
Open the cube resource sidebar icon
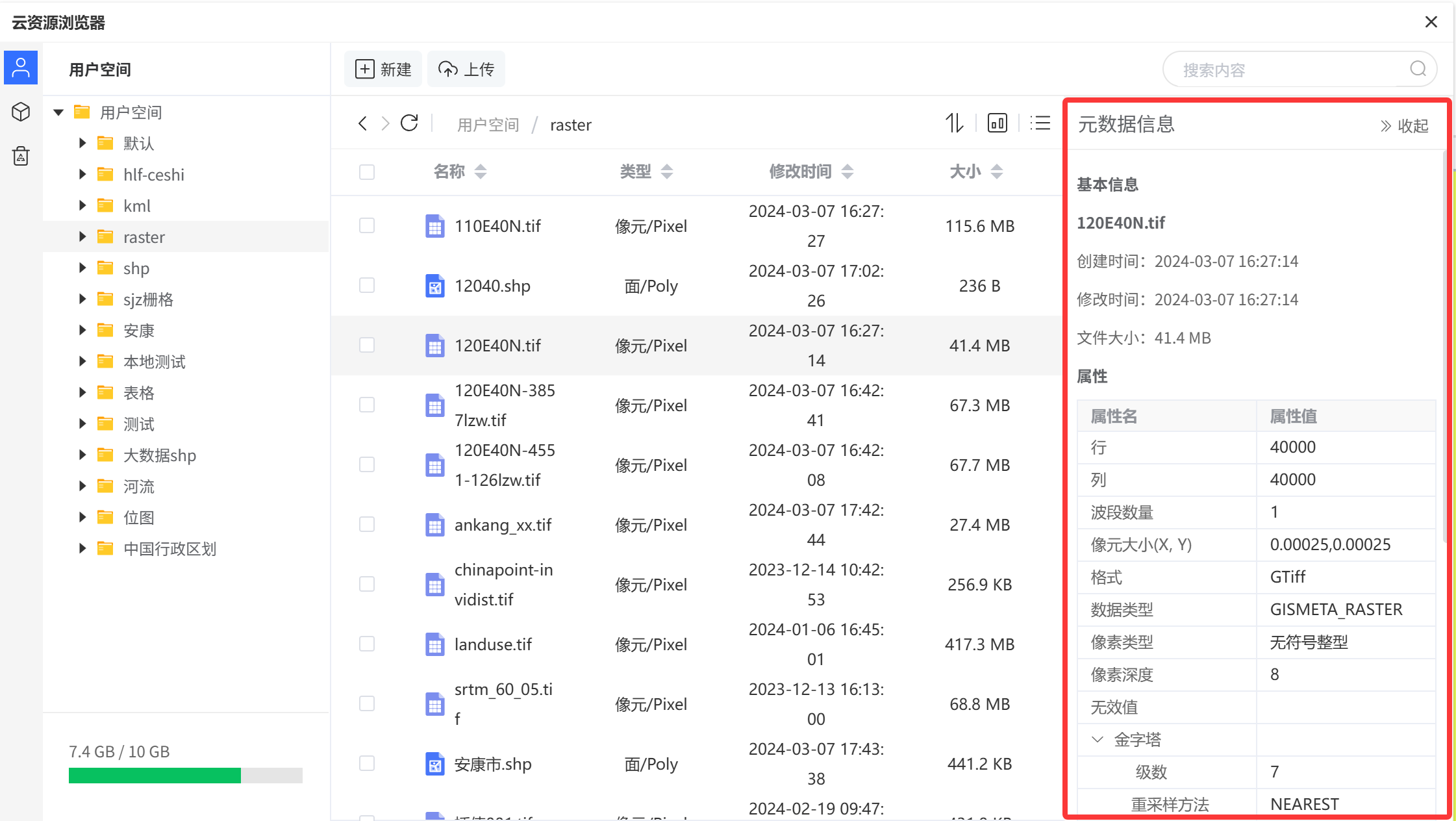21,112
